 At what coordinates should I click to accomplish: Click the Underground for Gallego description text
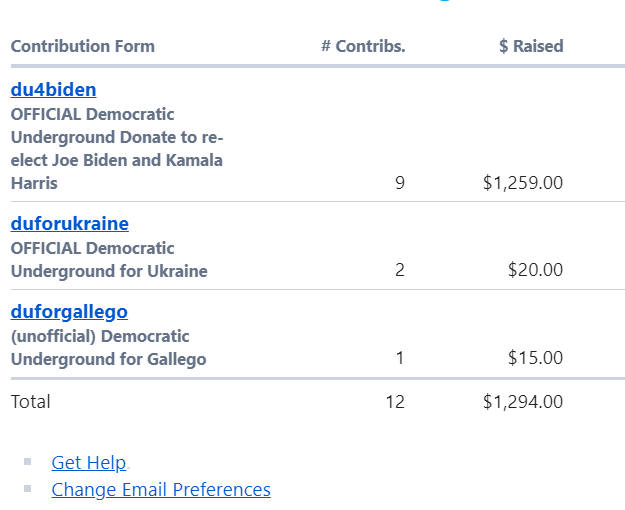click(108, 348)
